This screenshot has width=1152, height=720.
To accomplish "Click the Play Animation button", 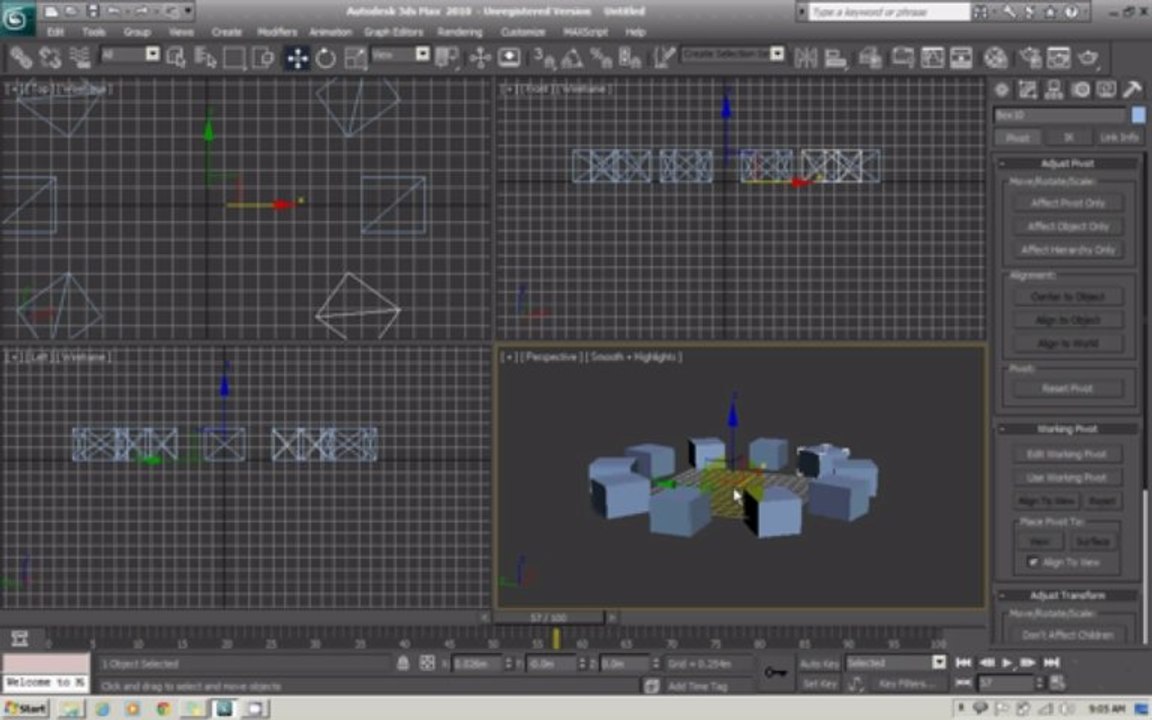I will pyautogui.click(x=1007, y=663).
